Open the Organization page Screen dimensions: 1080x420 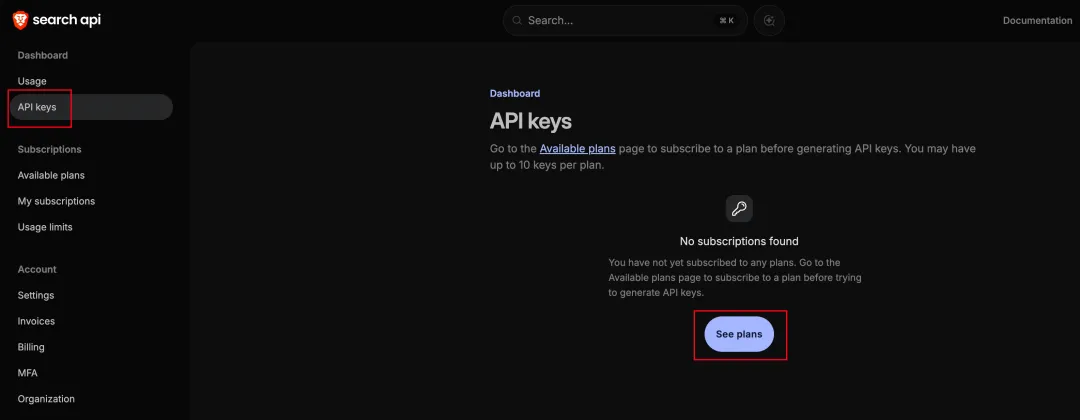click(46, 399)
